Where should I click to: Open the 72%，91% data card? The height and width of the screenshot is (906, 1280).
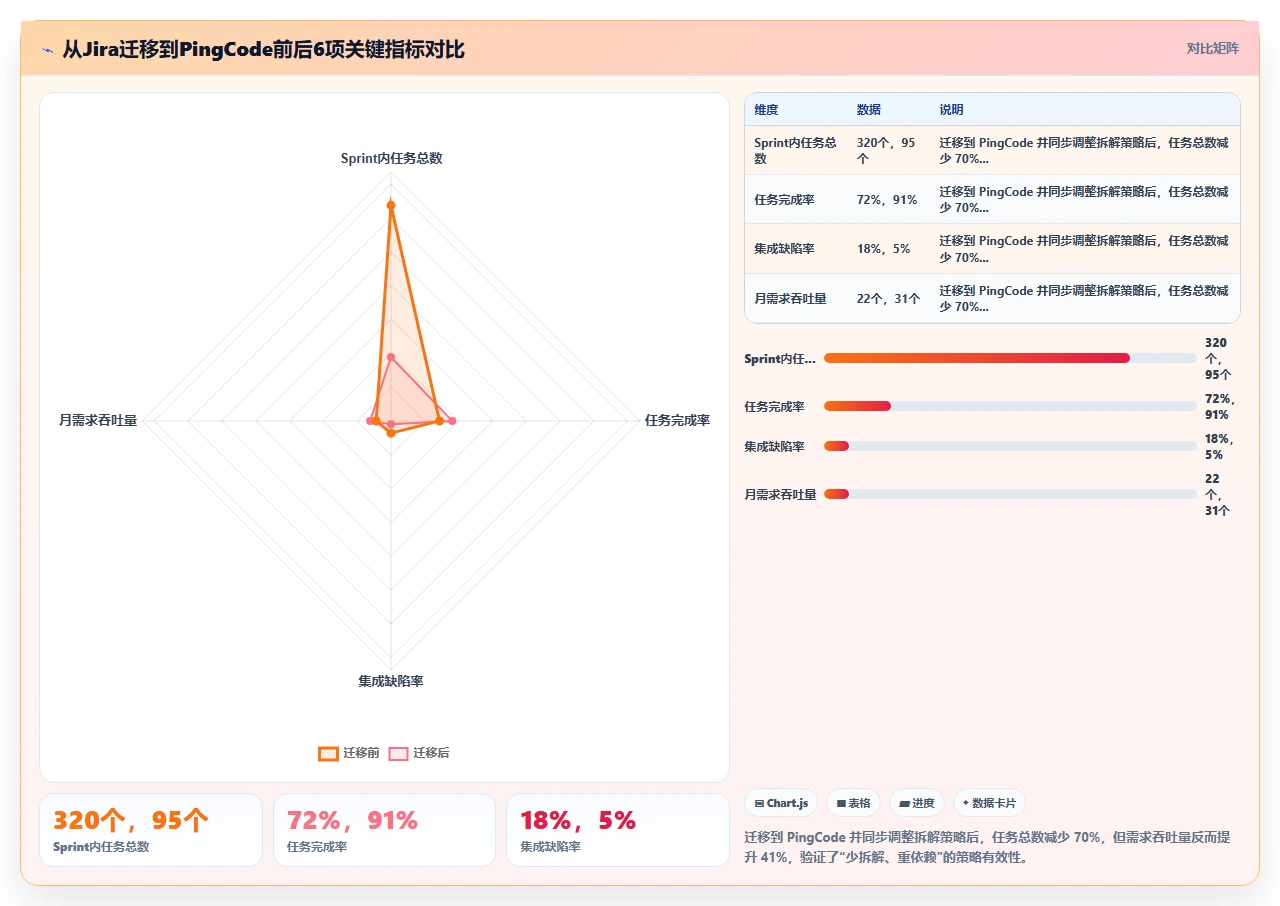click(x=384, y=830)
